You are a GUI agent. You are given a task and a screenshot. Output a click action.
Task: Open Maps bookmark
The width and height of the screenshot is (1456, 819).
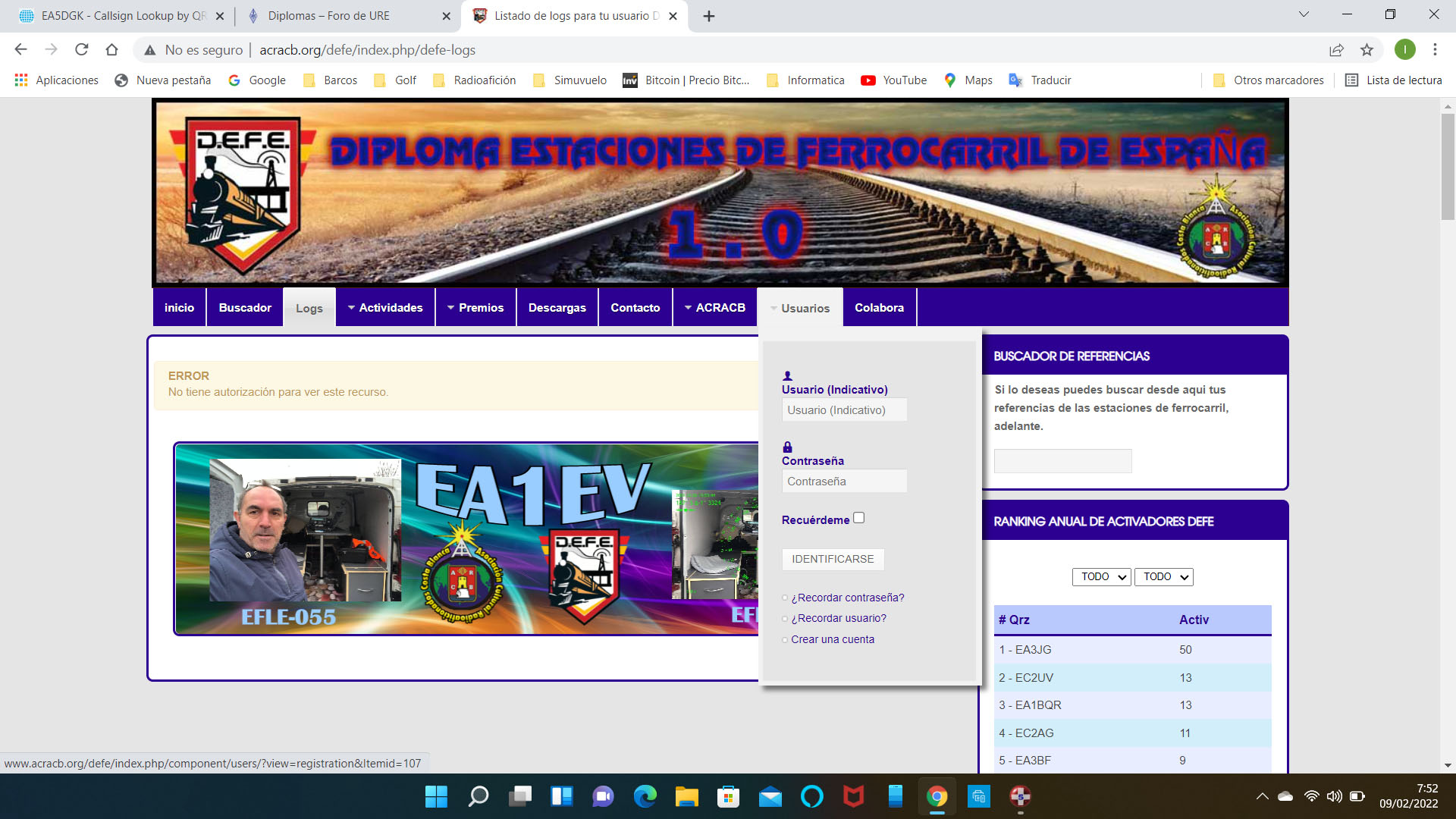point(968,80)
